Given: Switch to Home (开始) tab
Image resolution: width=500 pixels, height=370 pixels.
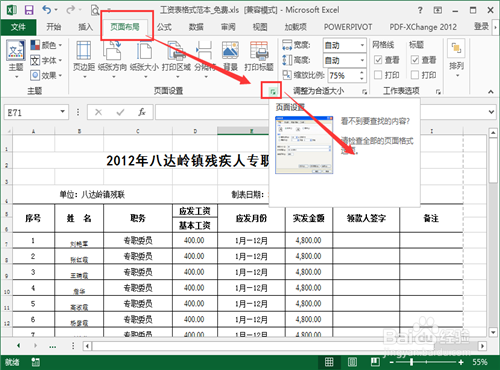Looking at the screenshot, I should pyautogui.click(x=54, y=27).
